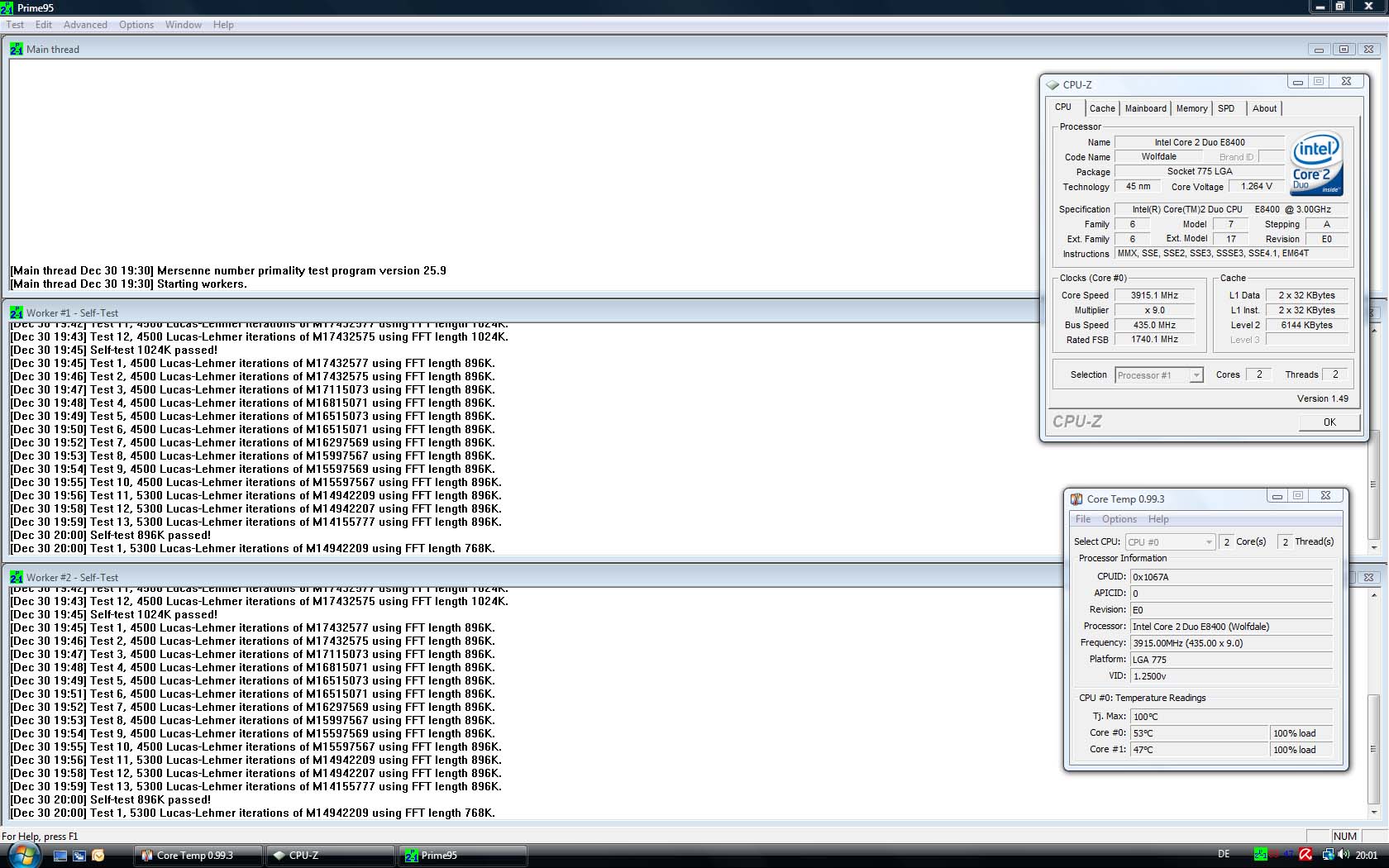This screenshot has height=868, width=1389.
Task: Click Worker #1 'Self-test 896K passed!' line
Action: pos(110,535)
